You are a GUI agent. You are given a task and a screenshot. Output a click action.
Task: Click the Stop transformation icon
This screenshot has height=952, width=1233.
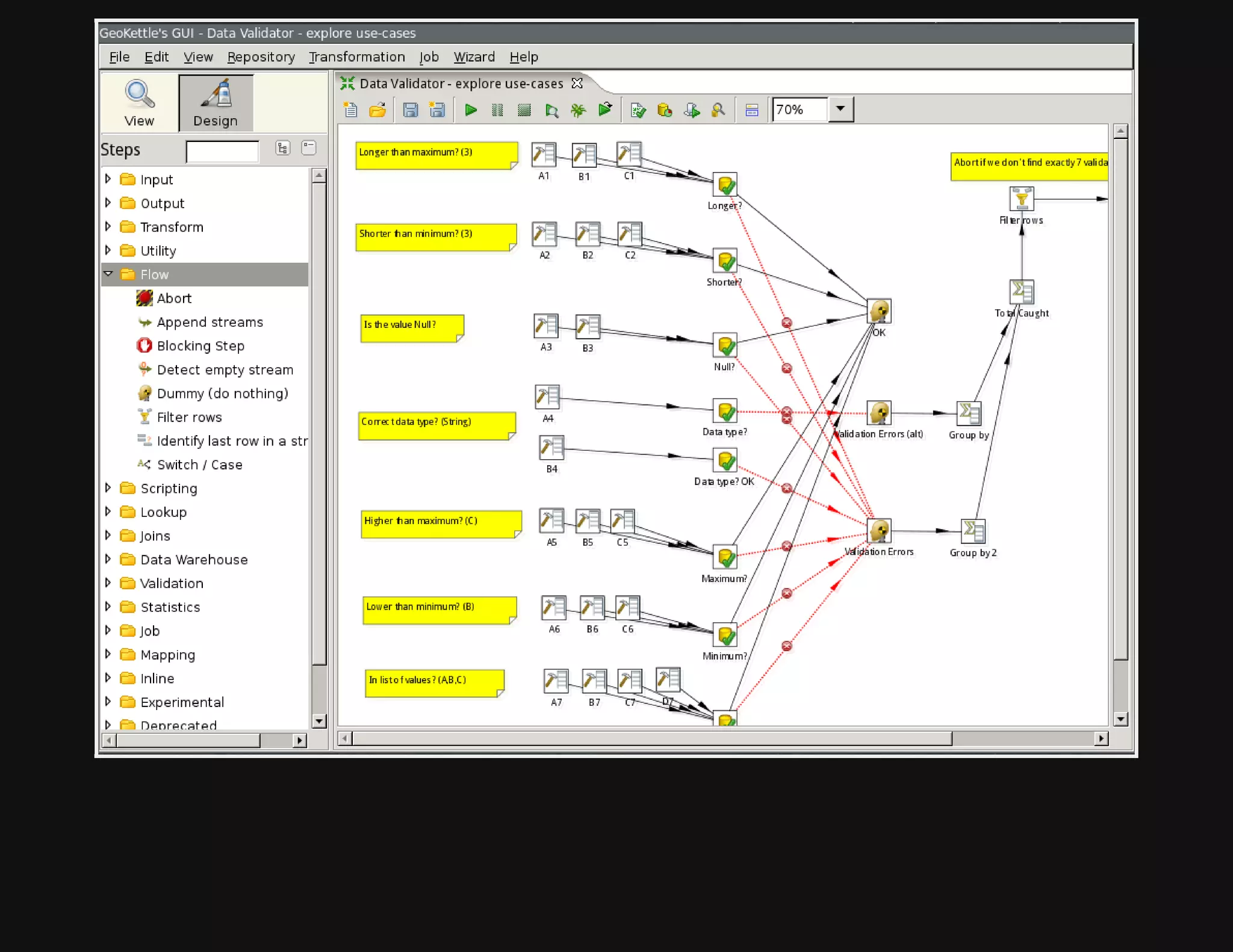pos(524,110)
